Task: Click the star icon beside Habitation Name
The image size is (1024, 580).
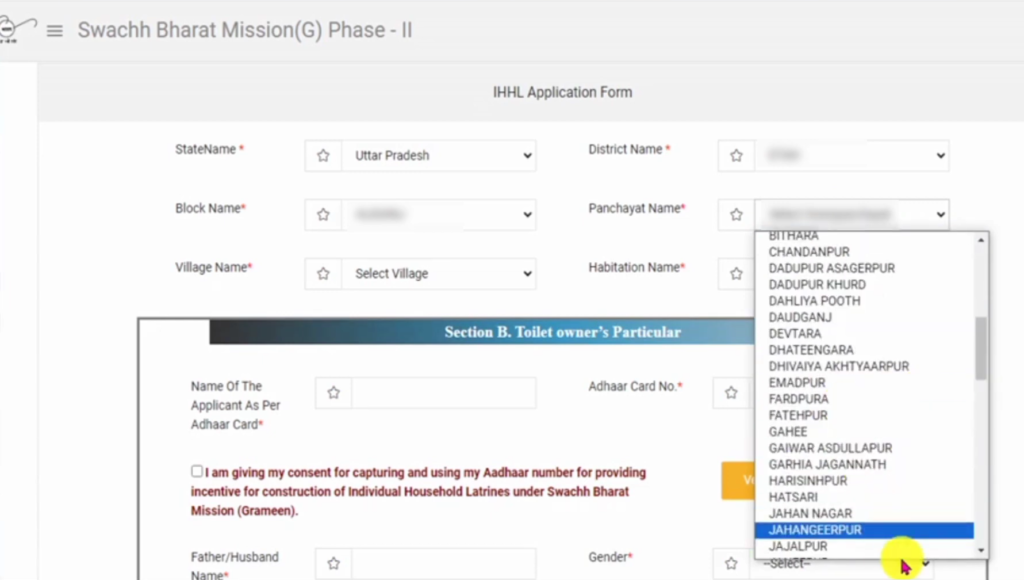Action: pos(736,274)
